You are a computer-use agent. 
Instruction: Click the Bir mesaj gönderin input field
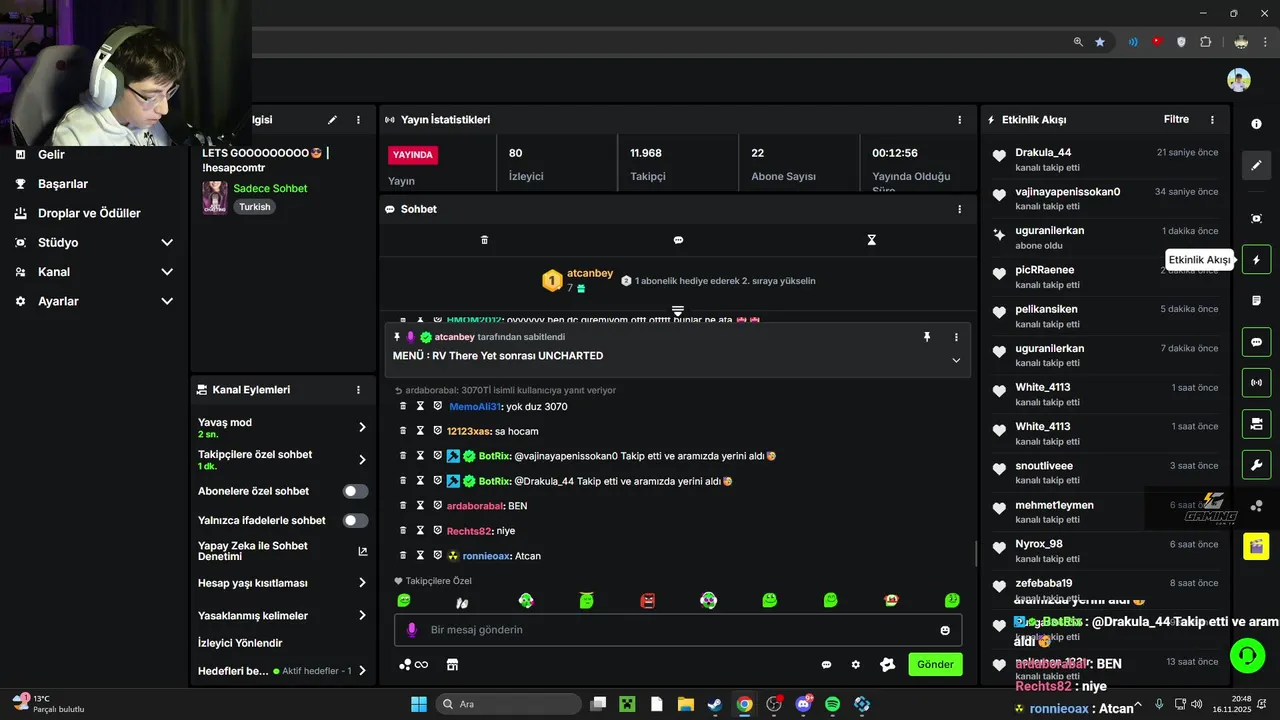678,630
